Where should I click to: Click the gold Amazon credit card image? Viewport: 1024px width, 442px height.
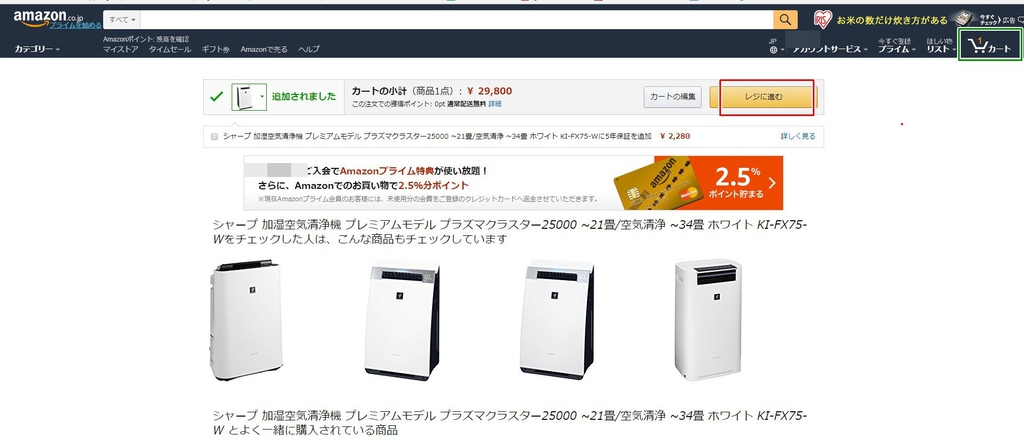[658, 185]
